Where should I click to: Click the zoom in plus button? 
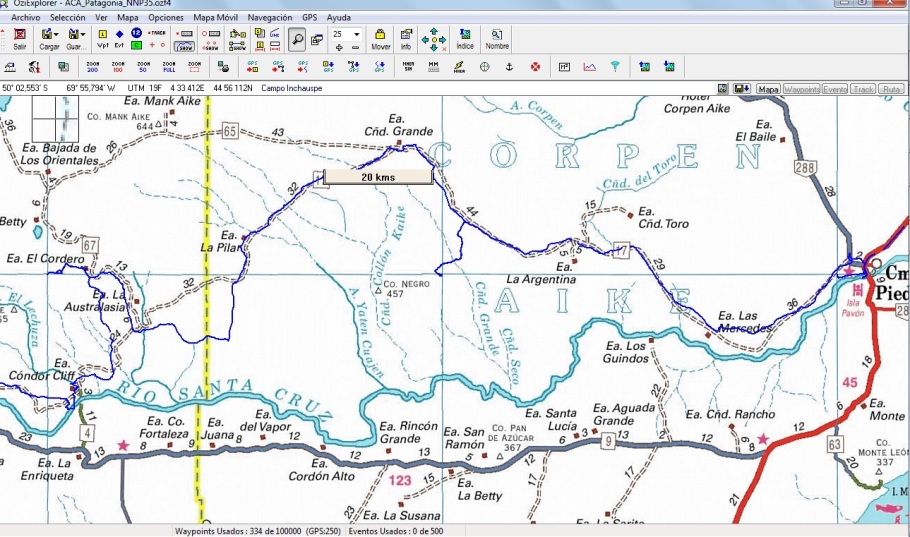tap(339, 48)
